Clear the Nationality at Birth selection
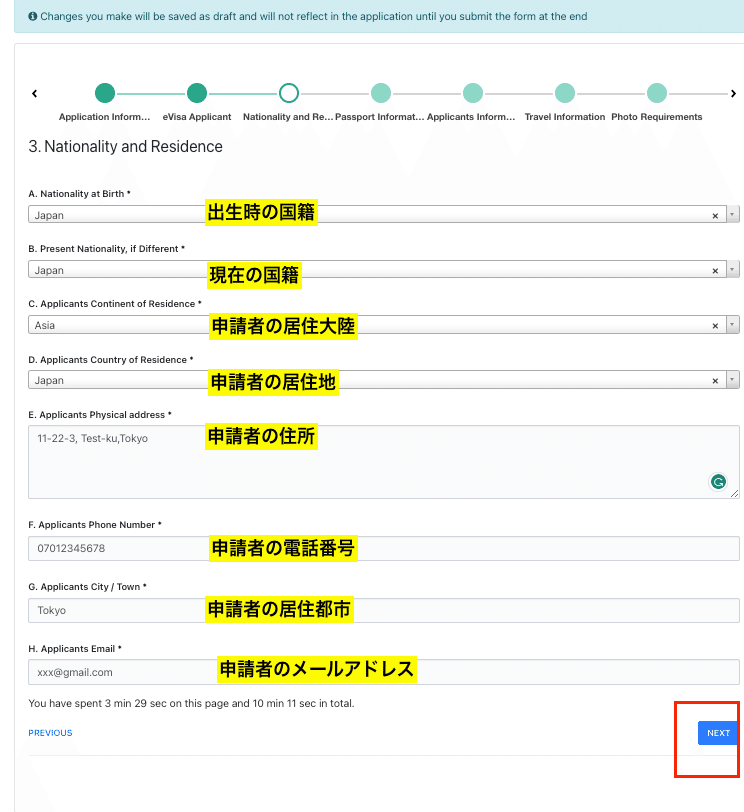The image size is (744, 812). point(715,215)
